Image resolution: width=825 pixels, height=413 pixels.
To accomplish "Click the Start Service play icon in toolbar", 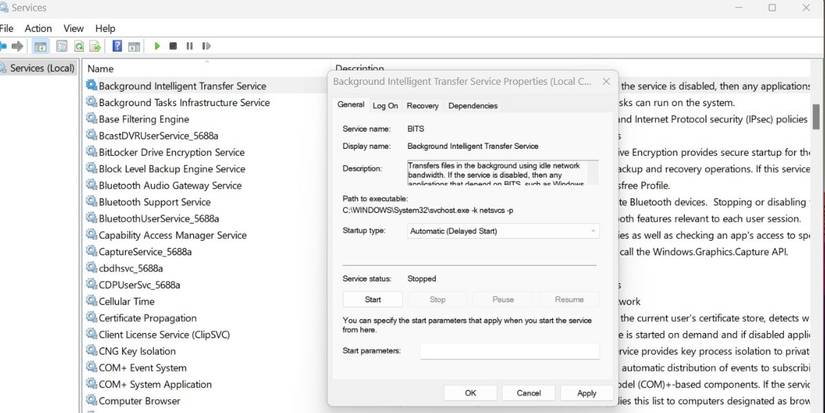I will (x=157, y=46).
